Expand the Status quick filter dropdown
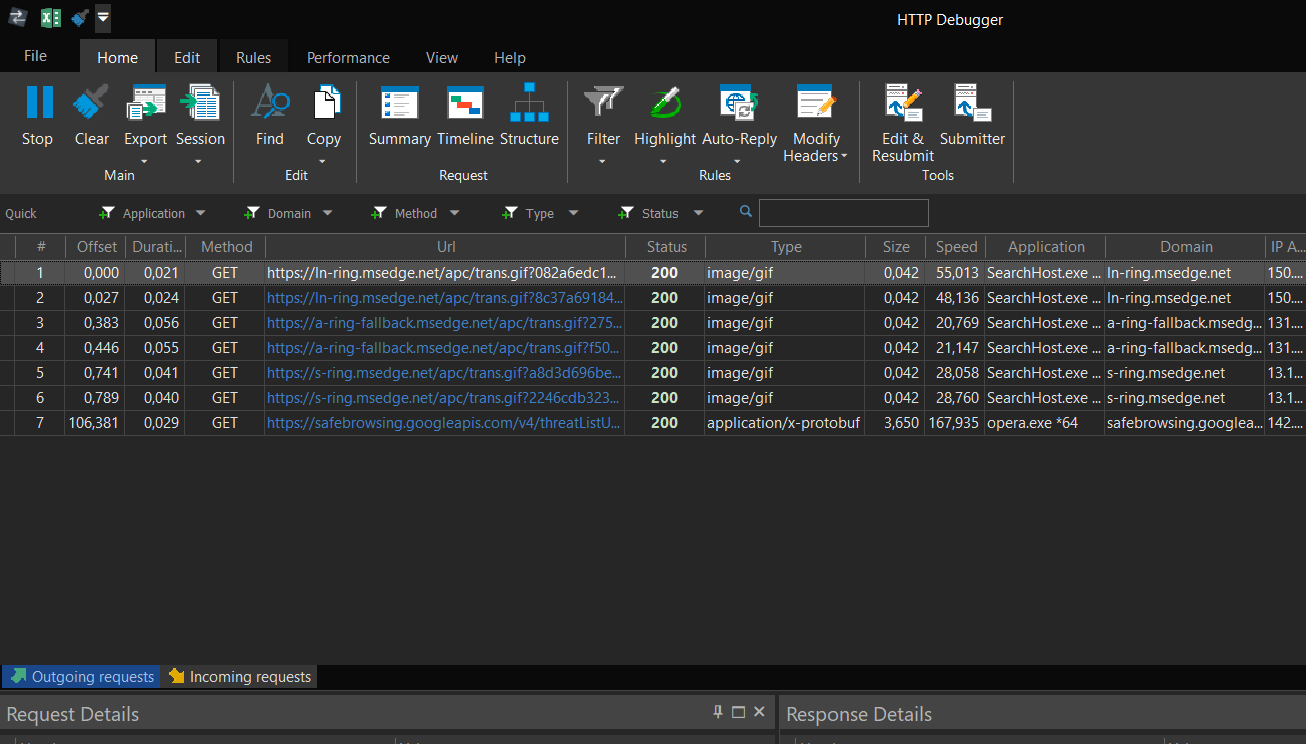Screen dimensions: 1306x744 (698, 213)
